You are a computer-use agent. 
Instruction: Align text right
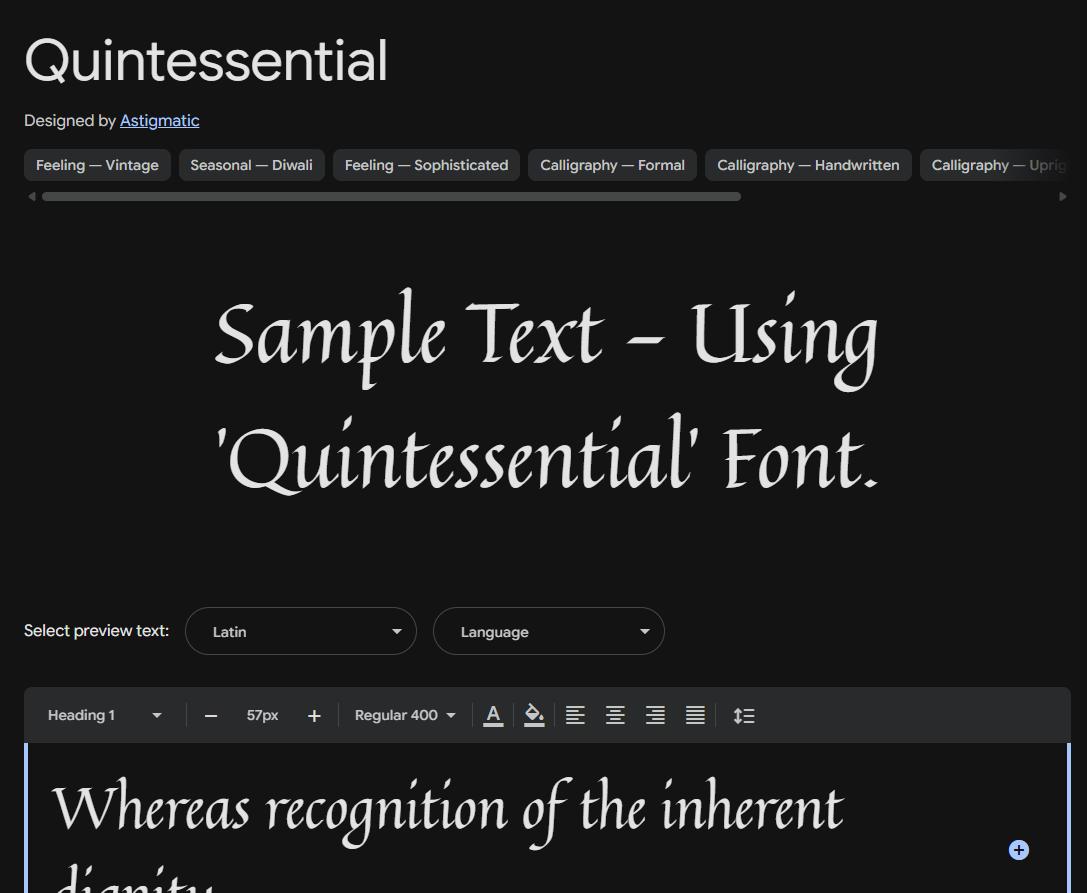pos(655,716)
